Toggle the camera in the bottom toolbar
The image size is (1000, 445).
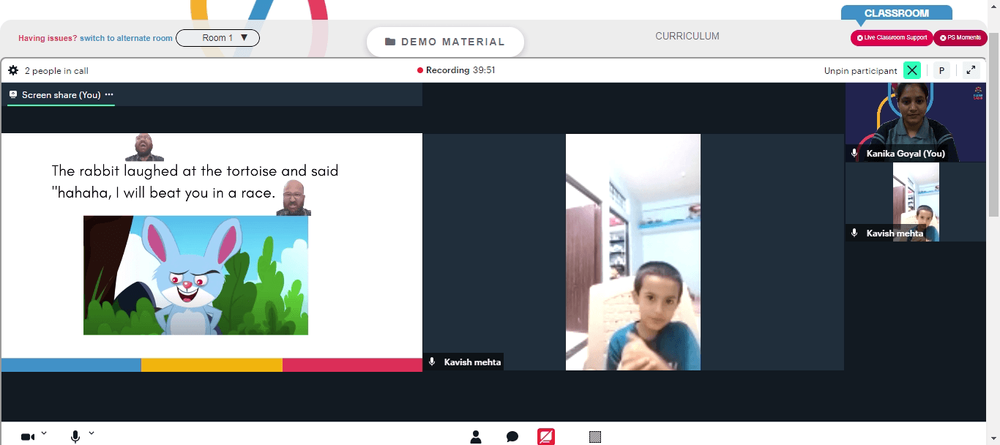(27, 437)
